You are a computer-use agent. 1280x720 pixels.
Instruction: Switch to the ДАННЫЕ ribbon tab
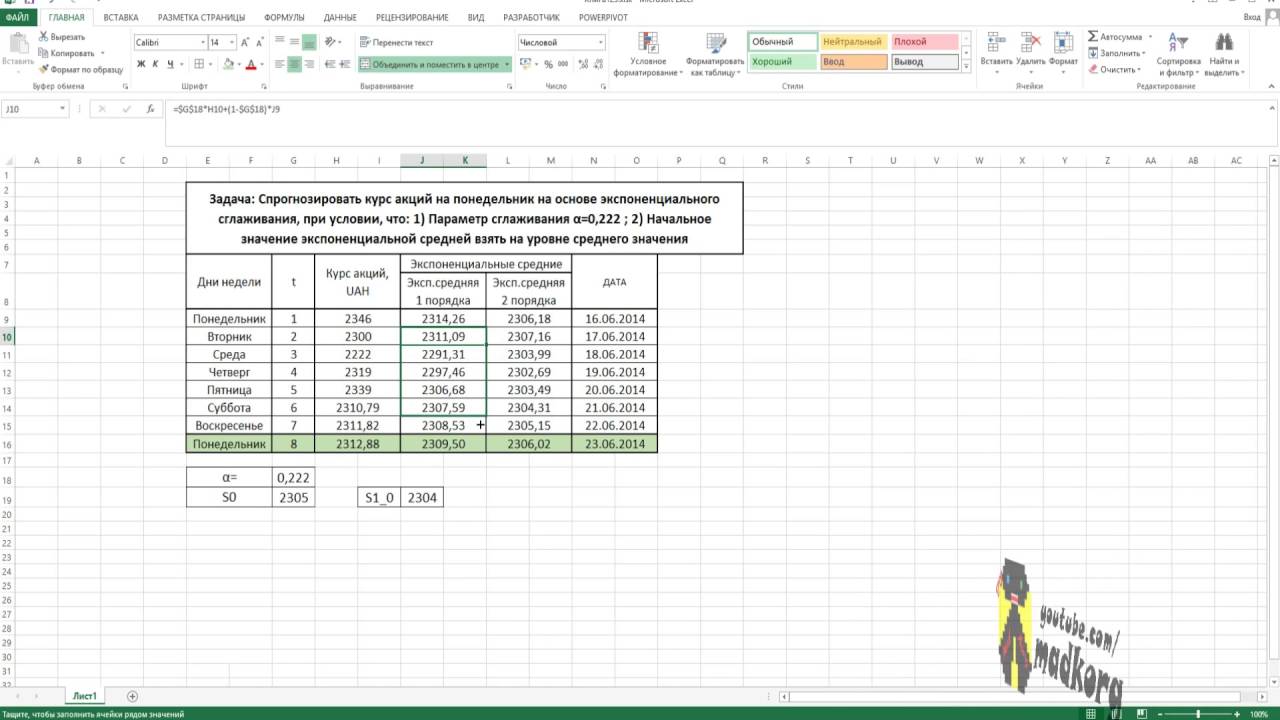coord(340,17)
